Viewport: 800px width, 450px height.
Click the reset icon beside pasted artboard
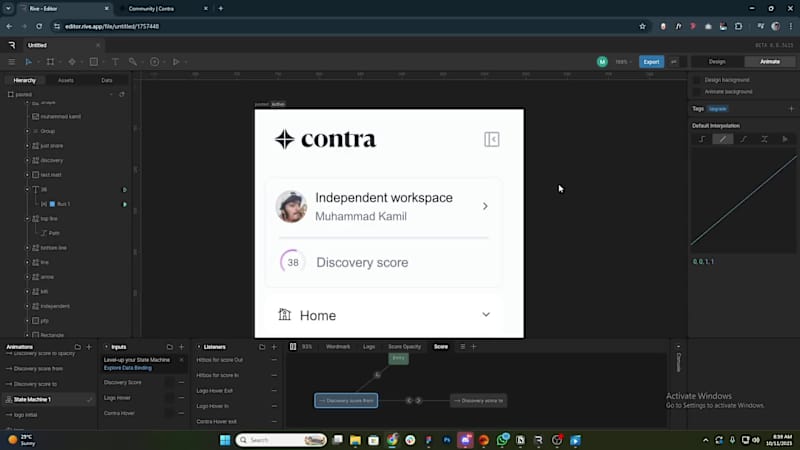[122, 94]
